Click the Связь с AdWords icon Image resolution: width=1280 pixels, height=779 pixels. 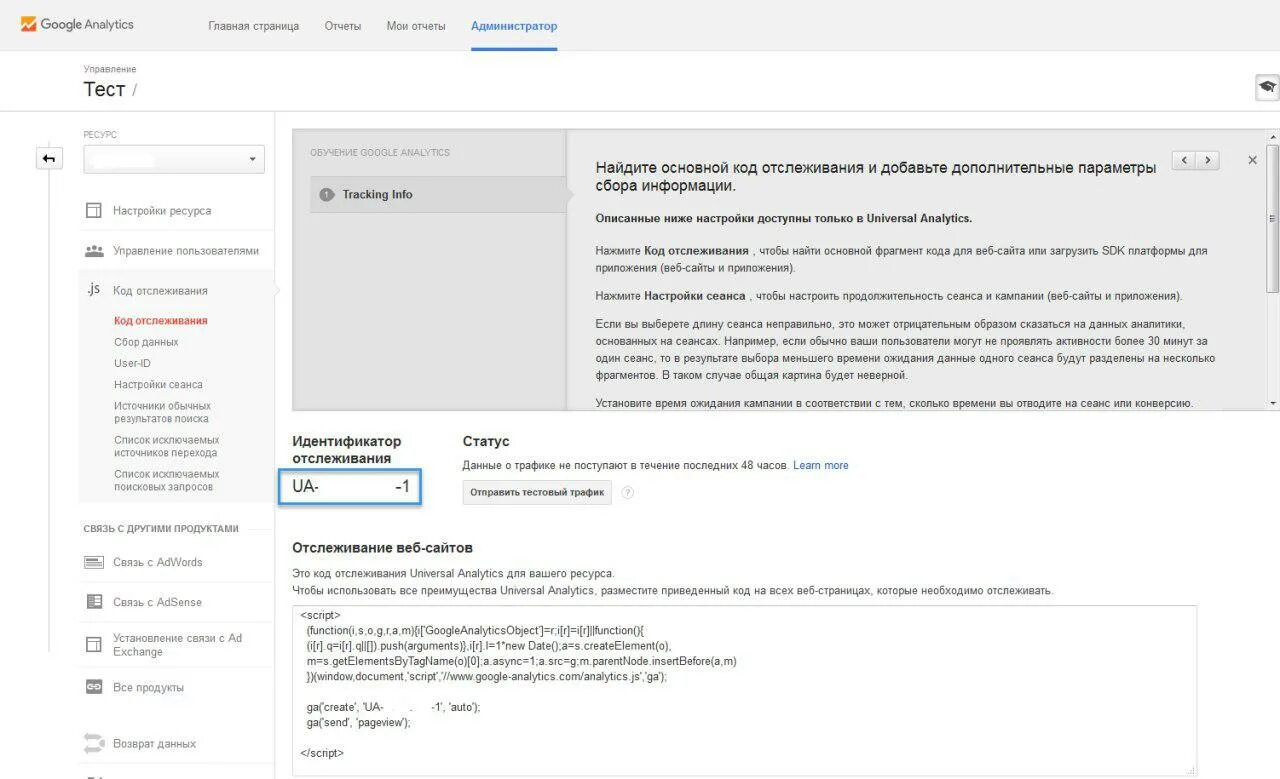(94, 562)
